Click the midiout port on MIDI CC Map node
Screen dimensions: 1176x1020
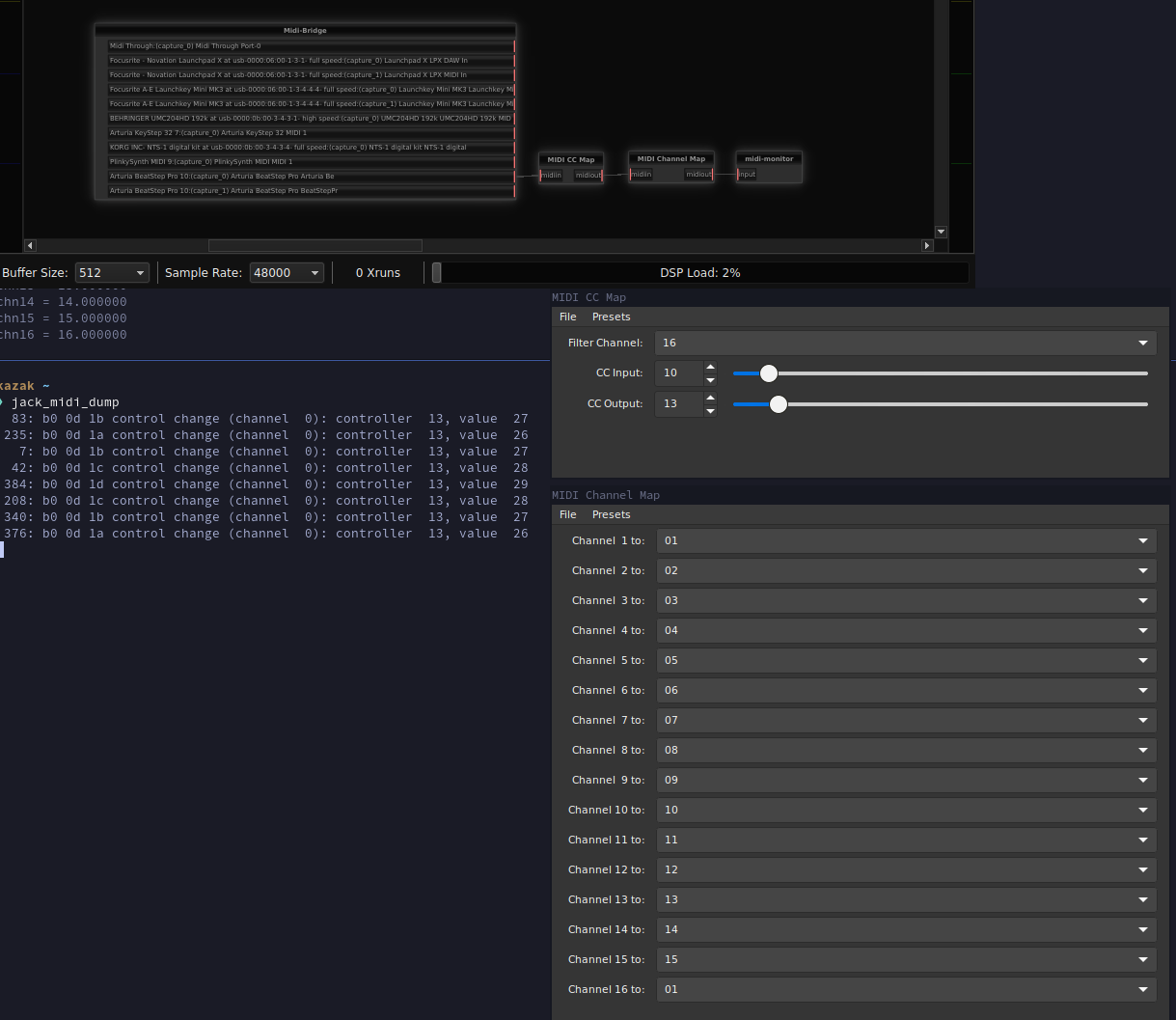click(588, 175)
